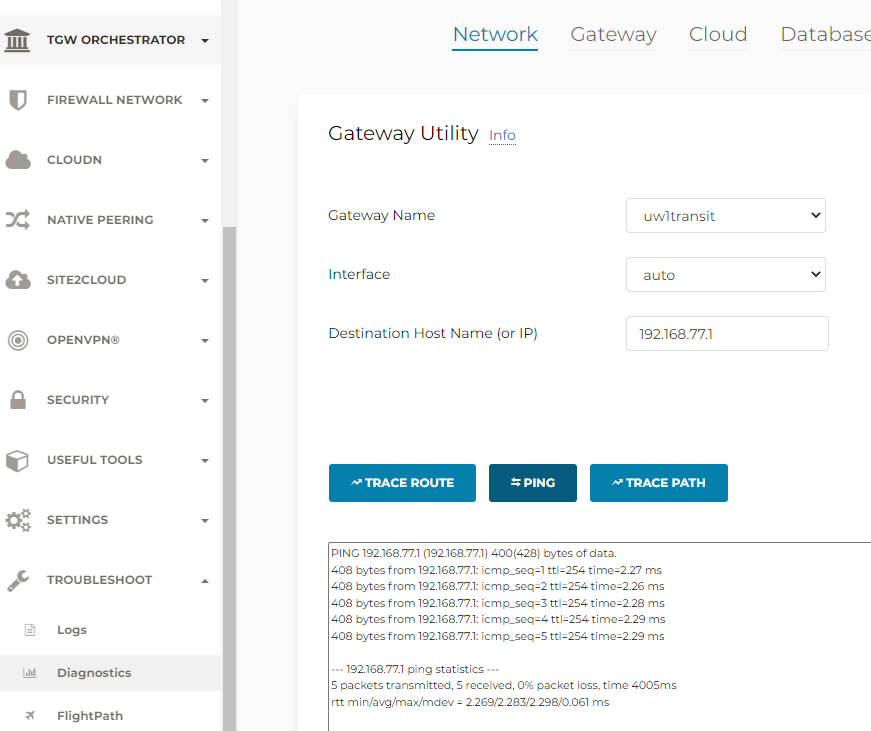The image size is (871, 731).
Task: Open the FlightPath submenu item
Action: pos(90,716)
